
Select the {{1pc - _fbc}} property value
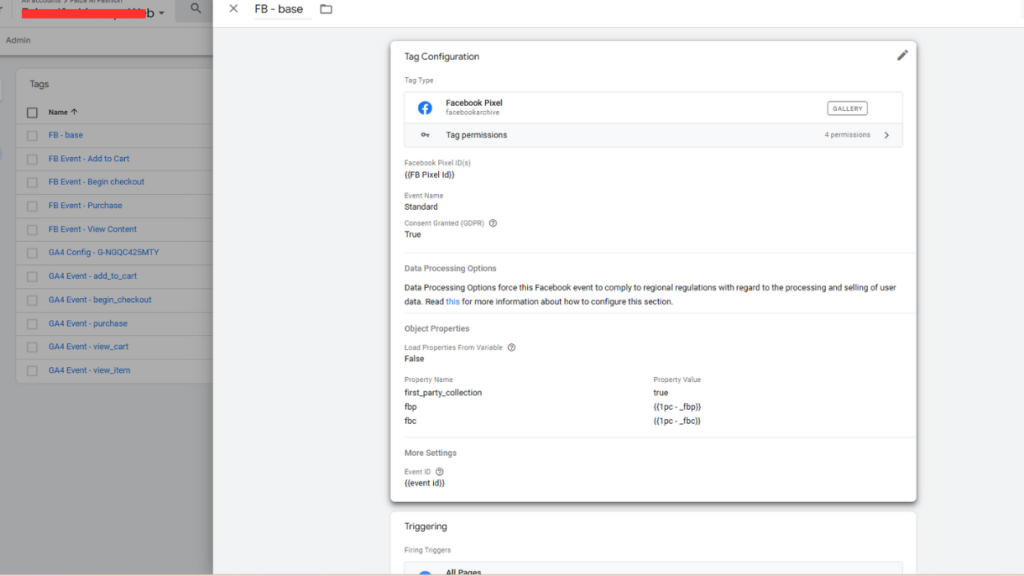677,421
